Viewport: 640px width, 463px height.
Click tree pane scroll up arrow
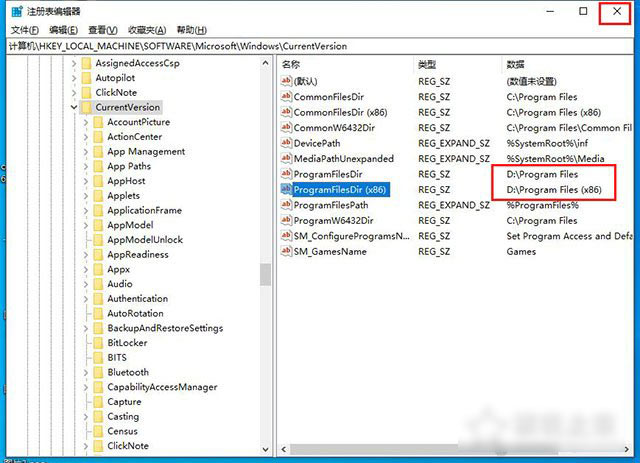click(266, 63)
